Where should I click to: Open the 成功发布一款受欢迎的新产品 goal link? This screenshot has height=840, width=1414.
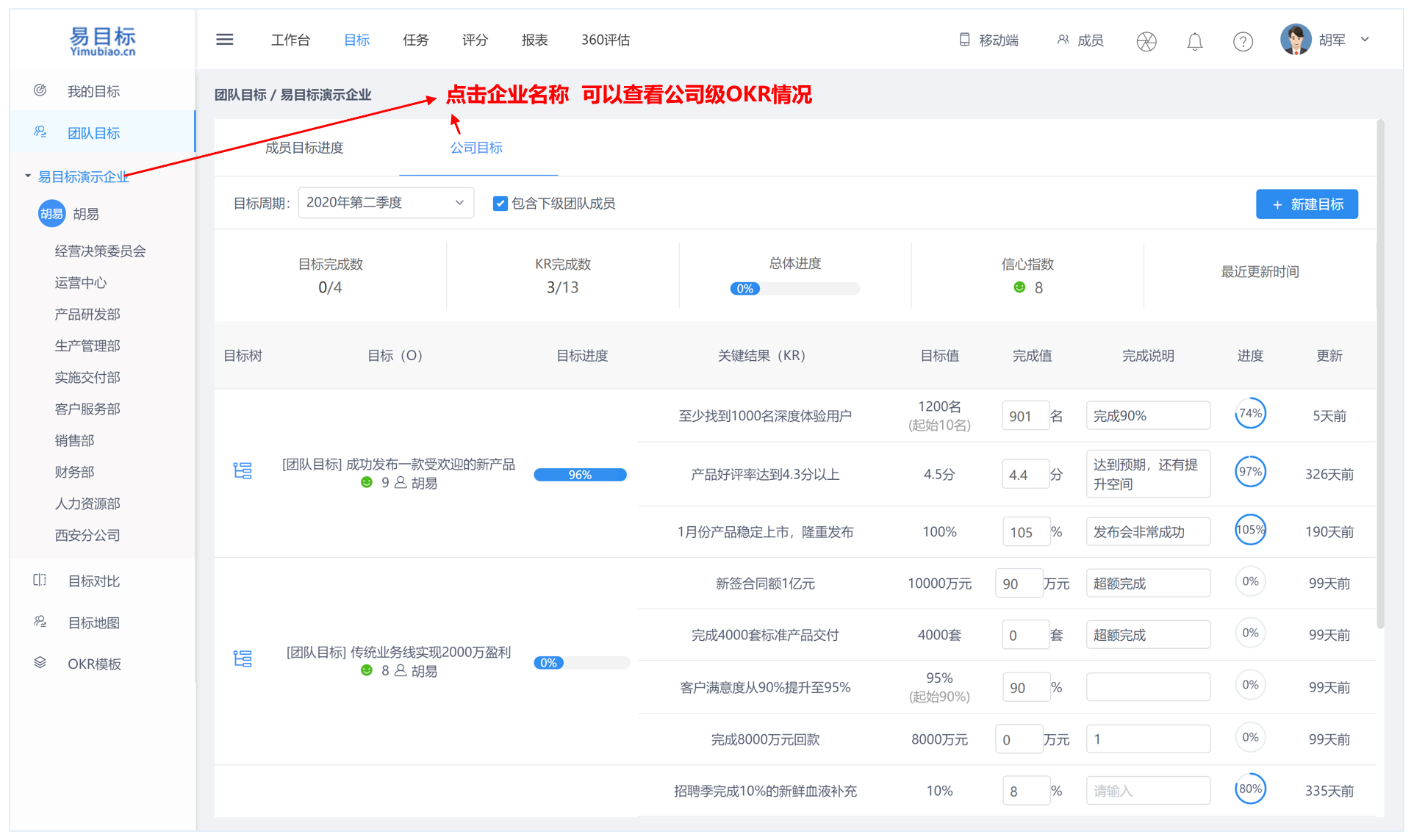pos(399,464)
